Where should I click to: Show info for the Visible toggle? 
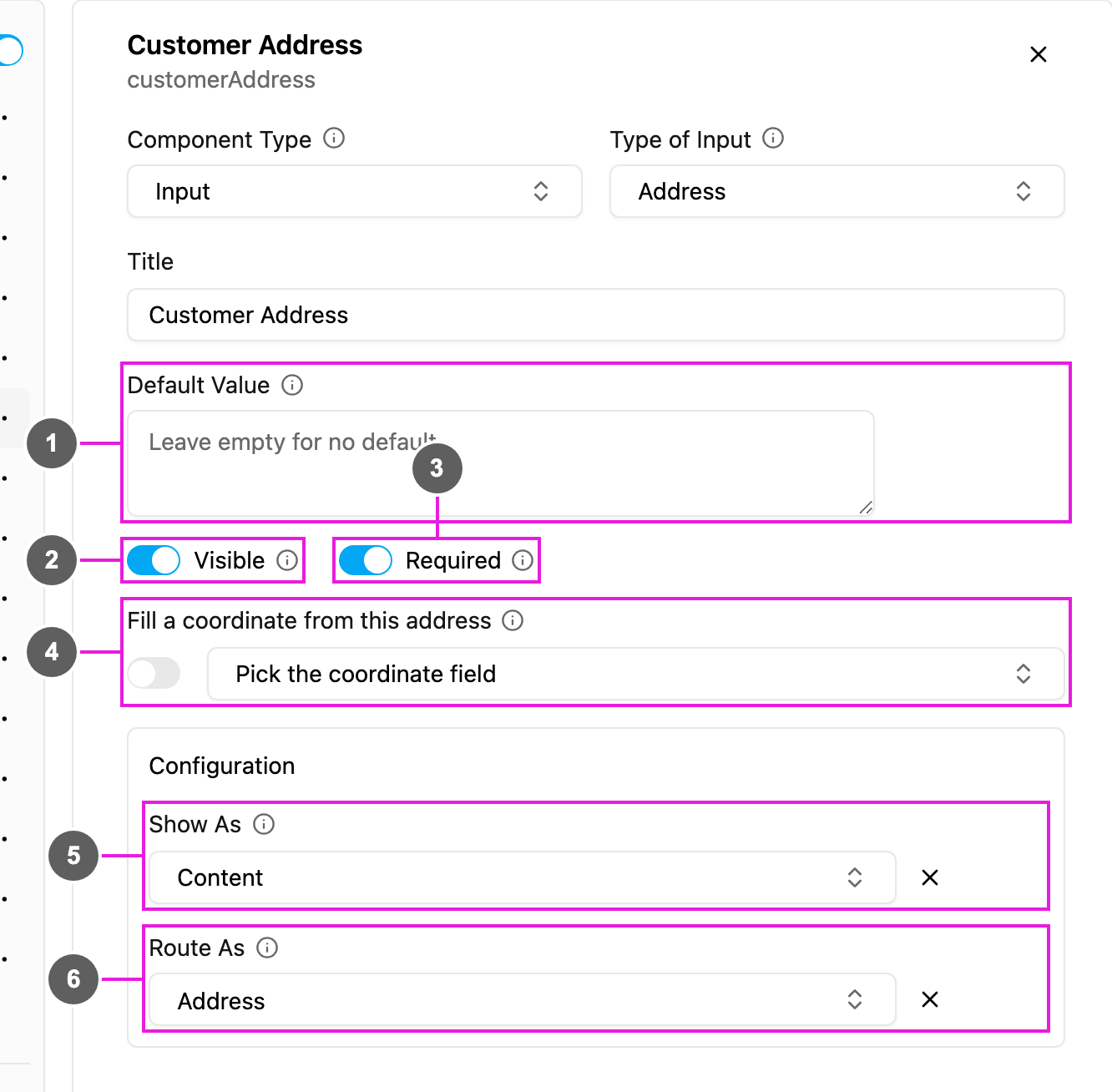pos(287,560)
